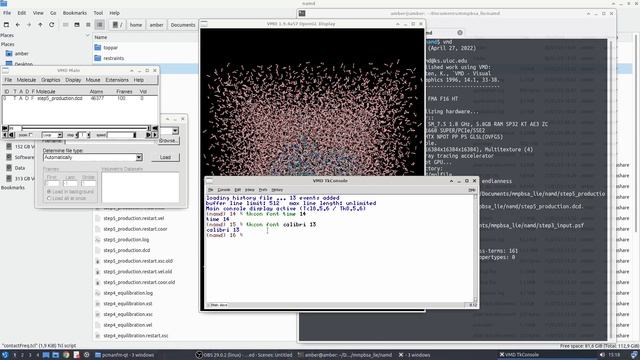The image size is (640, 360).
Task: Step VMD animation forward one frame
Action: [x=155, y=135]
